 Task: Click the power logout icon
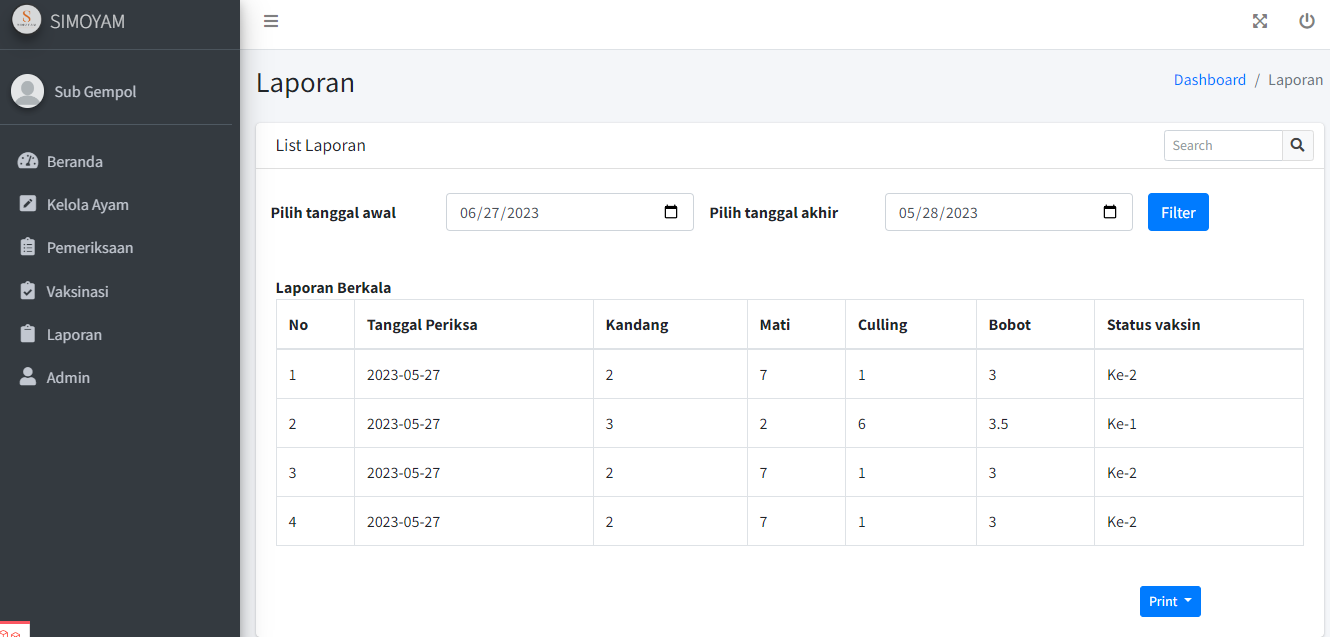[x=1307, y=21]
